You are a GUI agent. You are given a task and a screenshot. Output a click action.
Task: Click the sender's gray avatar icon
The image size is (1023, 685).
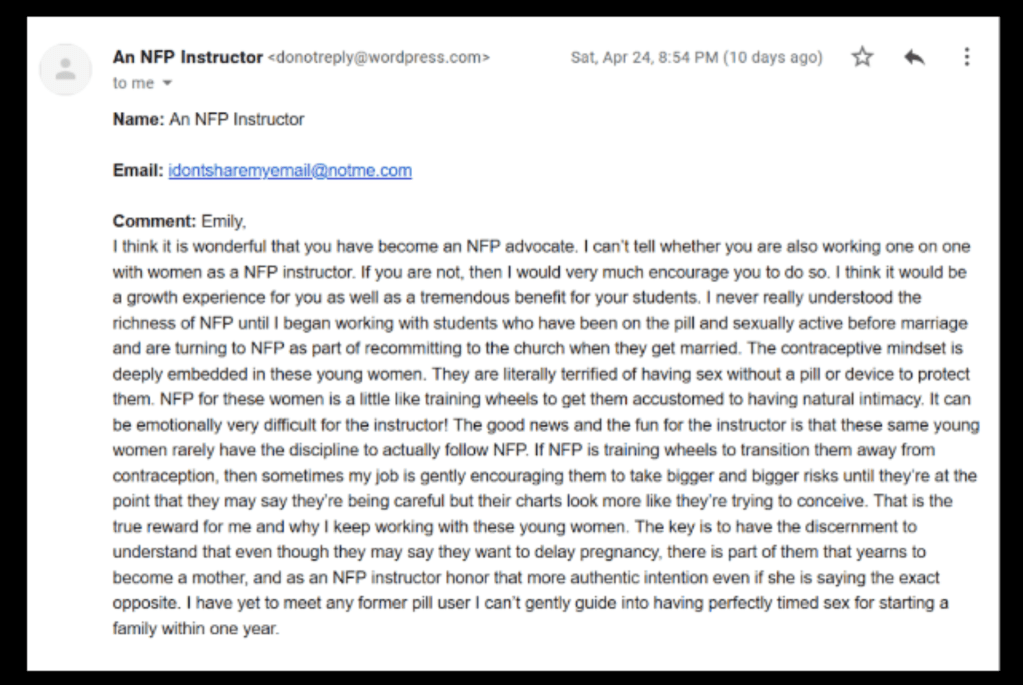[66, 70]
